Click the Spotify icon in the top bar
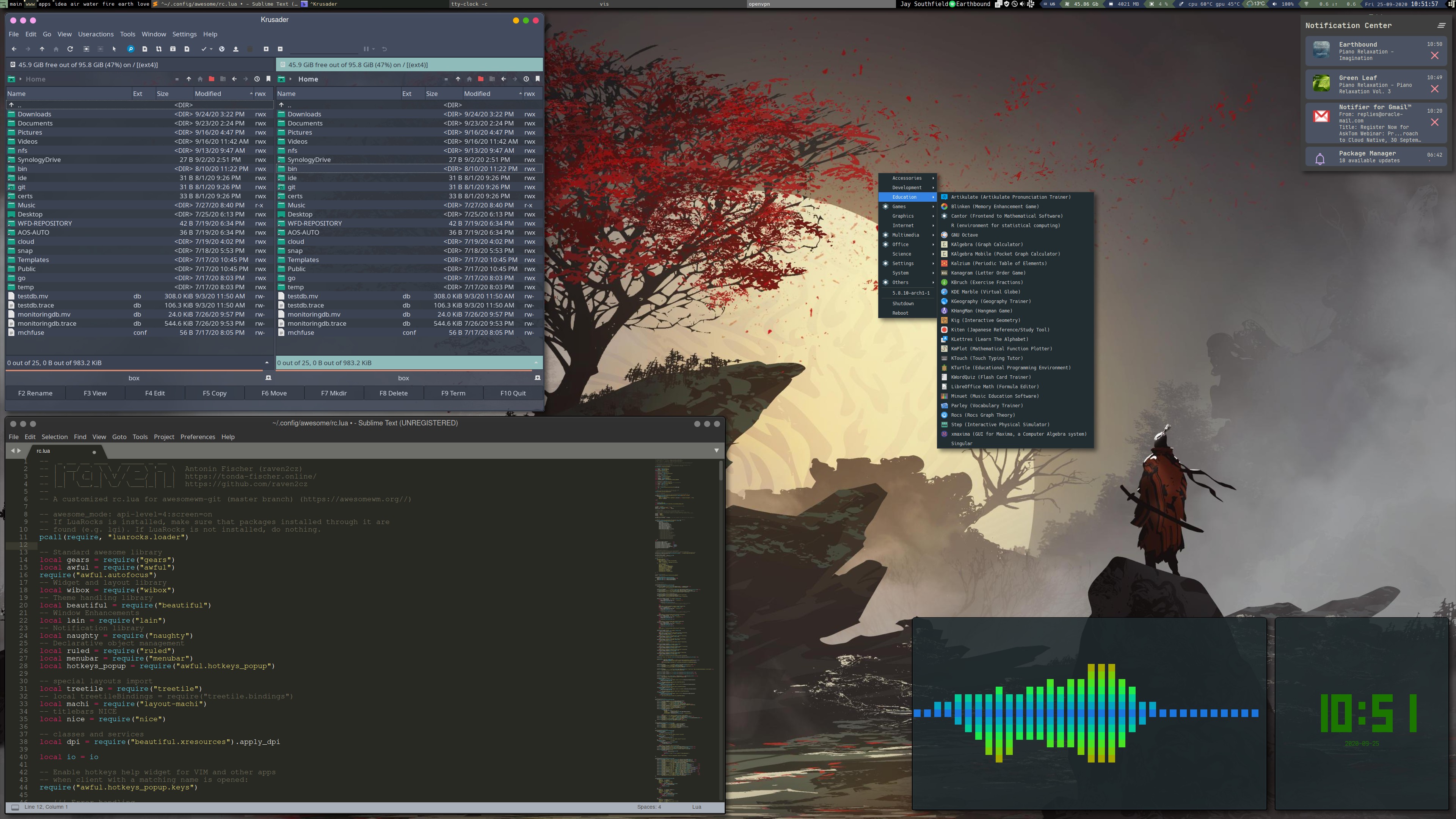 click(x=952, y=4)
